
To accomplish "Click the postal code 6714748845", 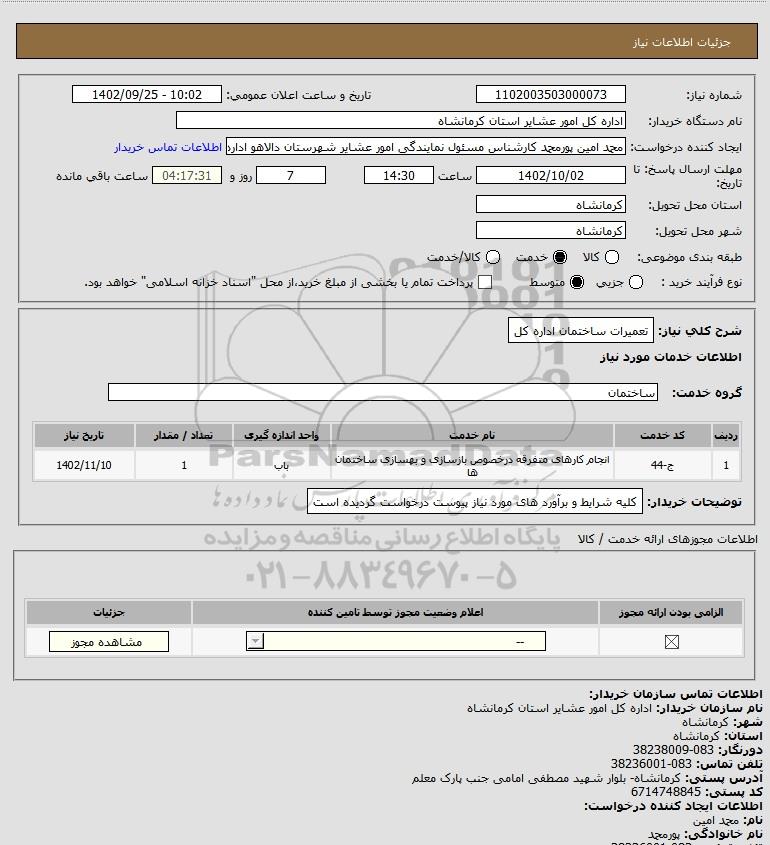I will click(666, 792).
